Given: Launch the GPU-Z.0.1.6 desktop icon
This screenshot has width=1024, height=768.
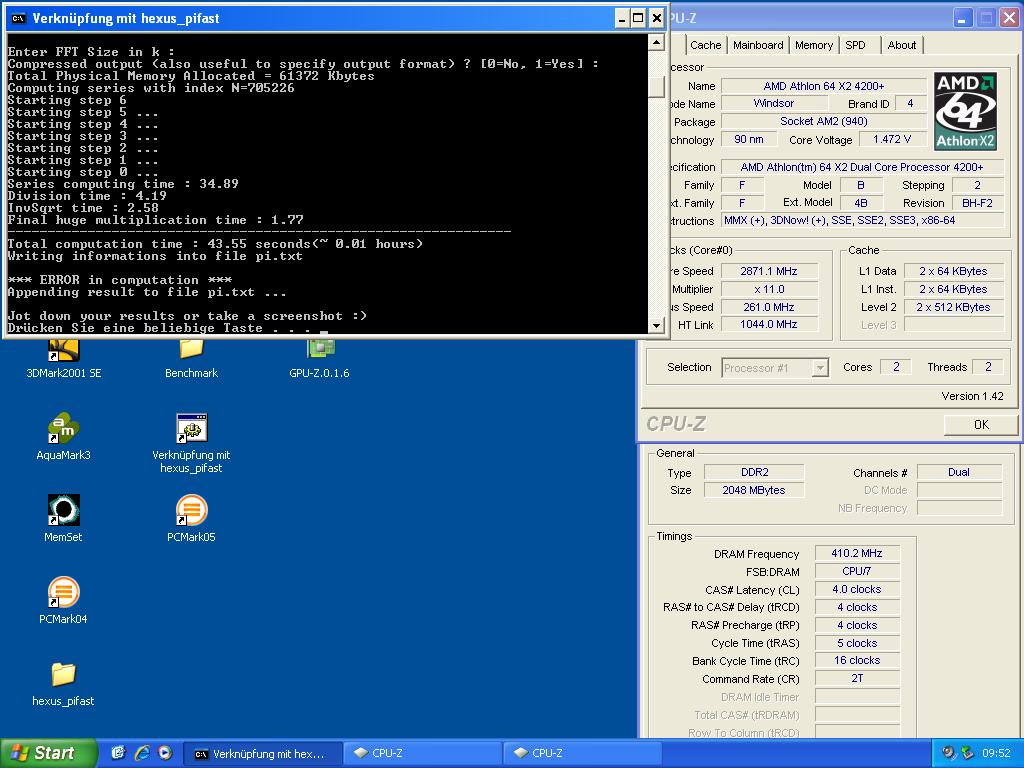Looking at the screenshot, I should pos(319,359).
